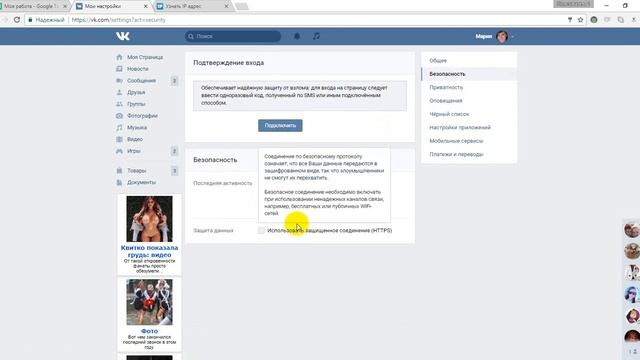Open Настройки приложений tab
This screenshot has width=640, height=360.
tap(469, 128)
